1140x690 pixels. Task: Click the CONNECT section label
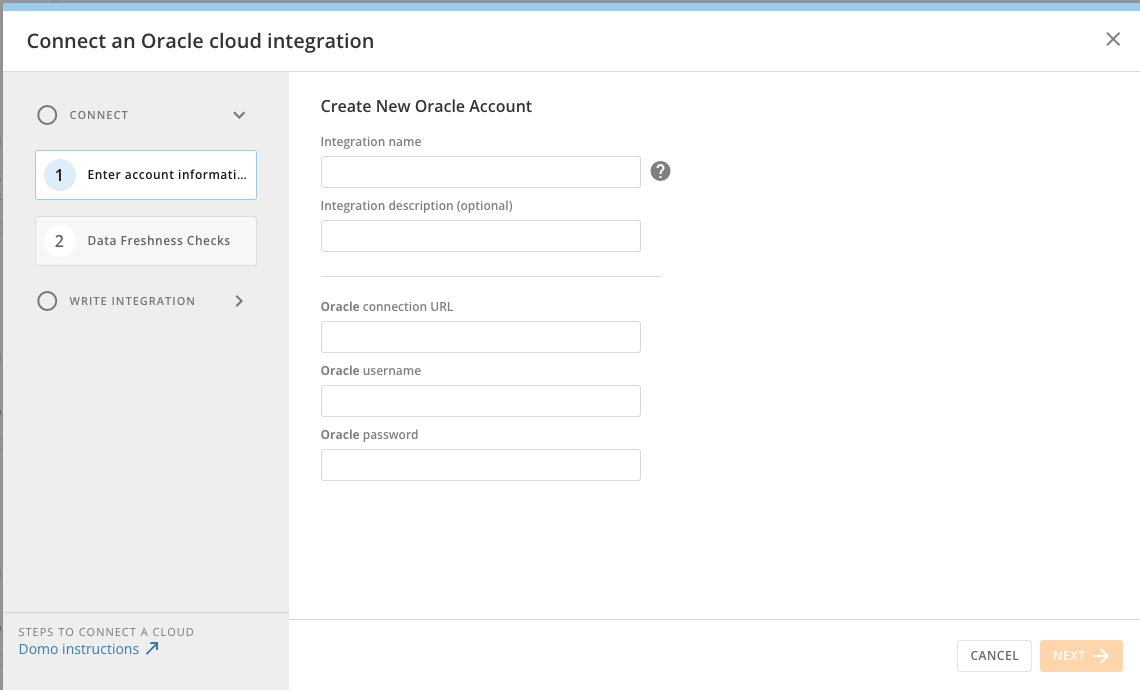(99, 115)
